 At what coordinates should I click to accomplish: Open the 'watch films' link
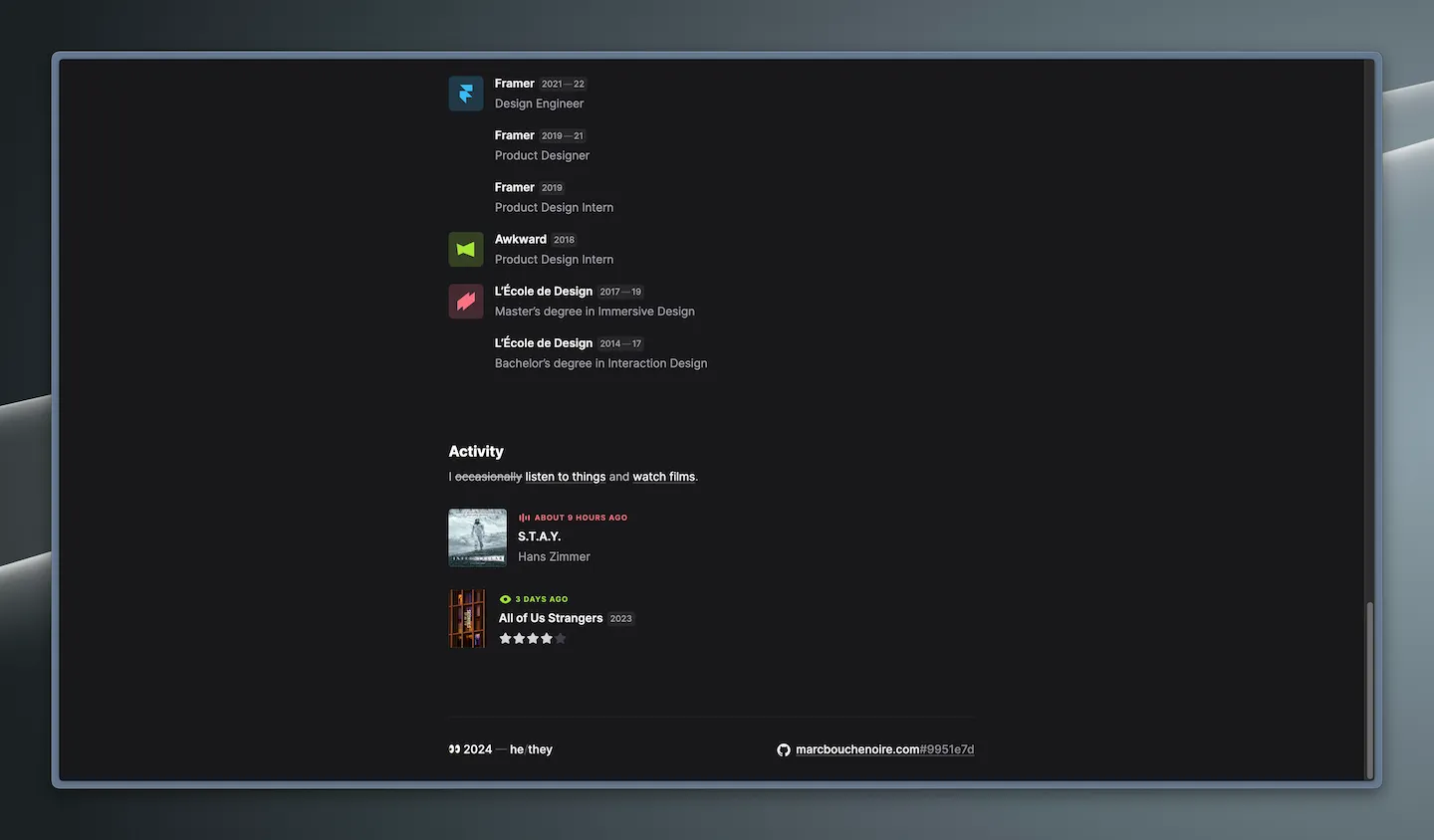point(663,477)
